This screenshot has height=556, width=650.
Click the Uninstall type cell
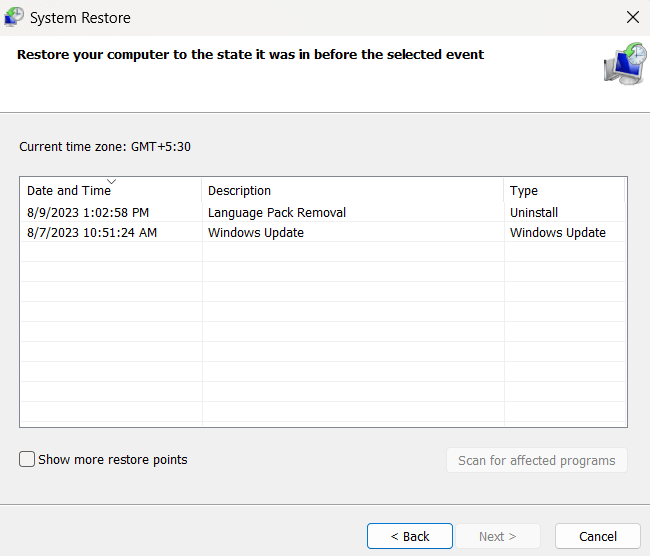(x=534, y=212)
